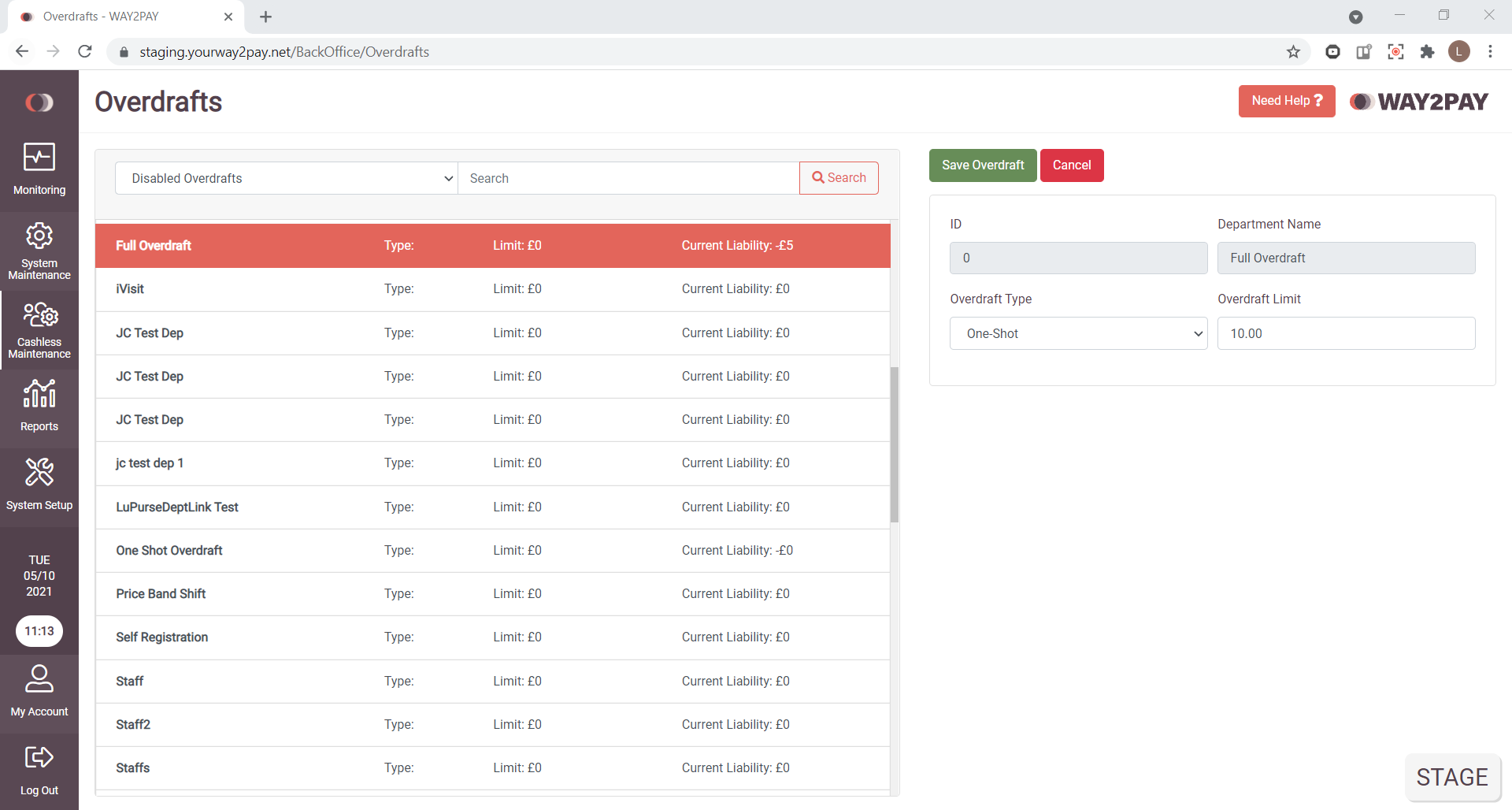This screenshot has width=1512, height=810.
Task: Open System Setup tools icon
Action: coord(39,472)
